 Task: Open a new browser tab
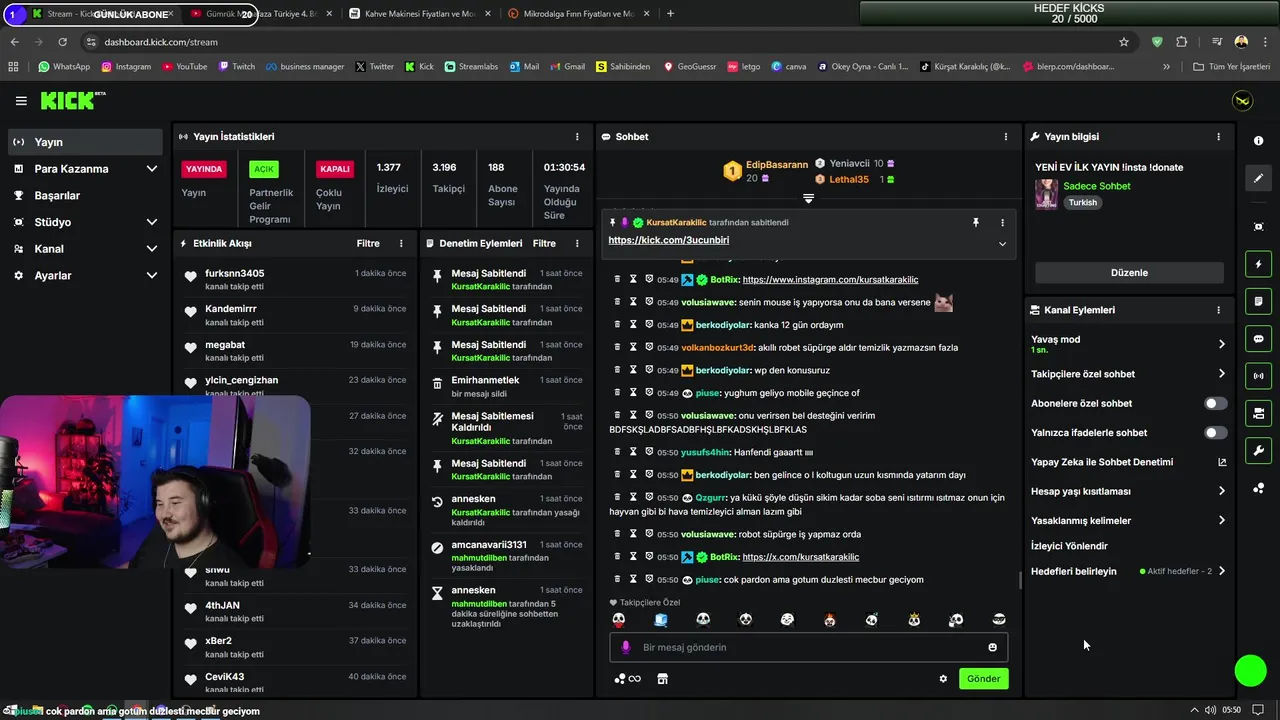[x=670, y=14]
